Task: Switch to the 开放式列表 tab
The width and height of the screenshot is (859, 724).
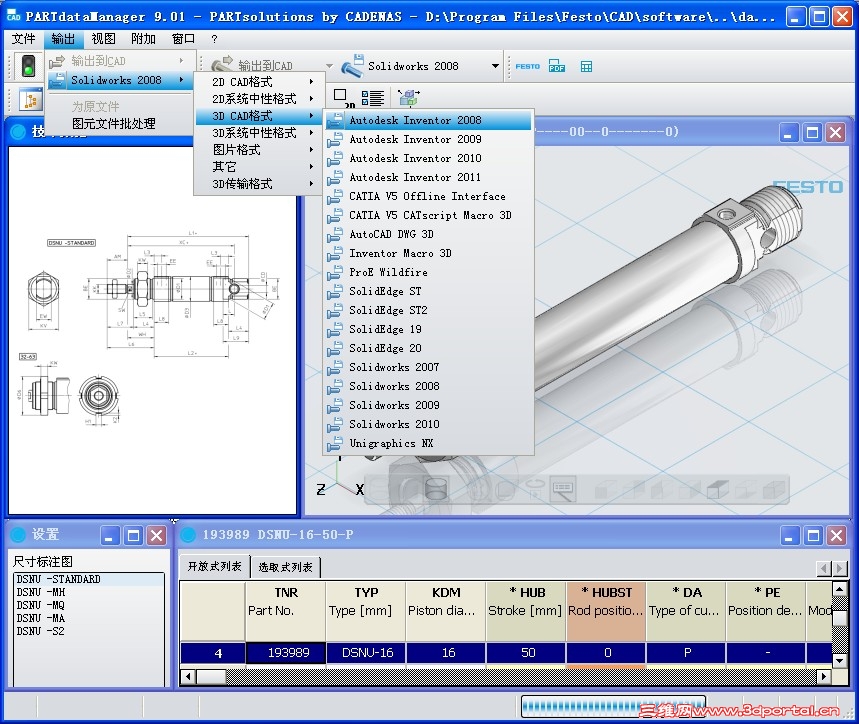Action: pos(215,566)
